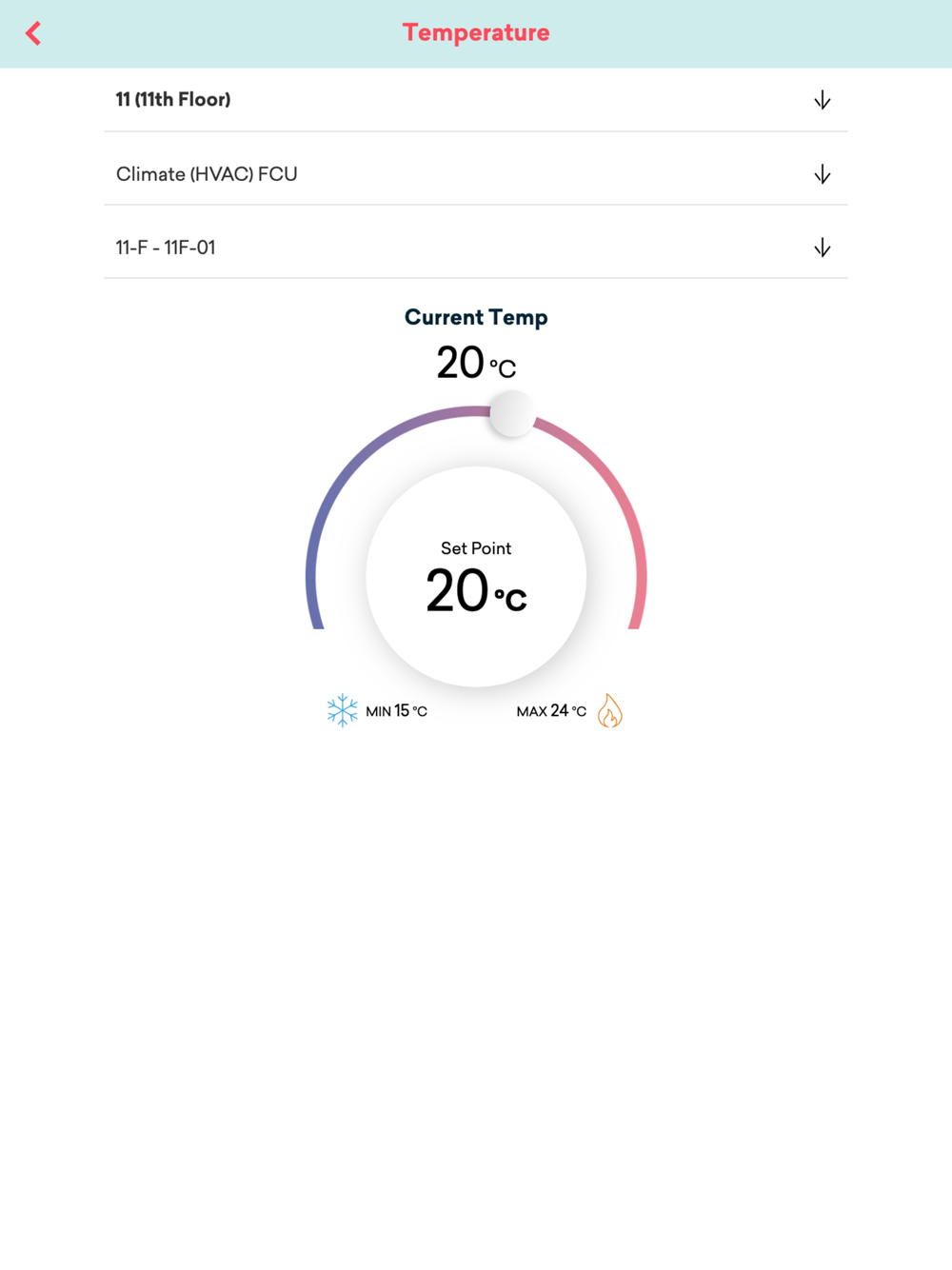Image resolution: width=952 pixels, height=1270 pixels.
Task: Open the 11 (11th Floor) dropdown
Action: coord(173,100)
